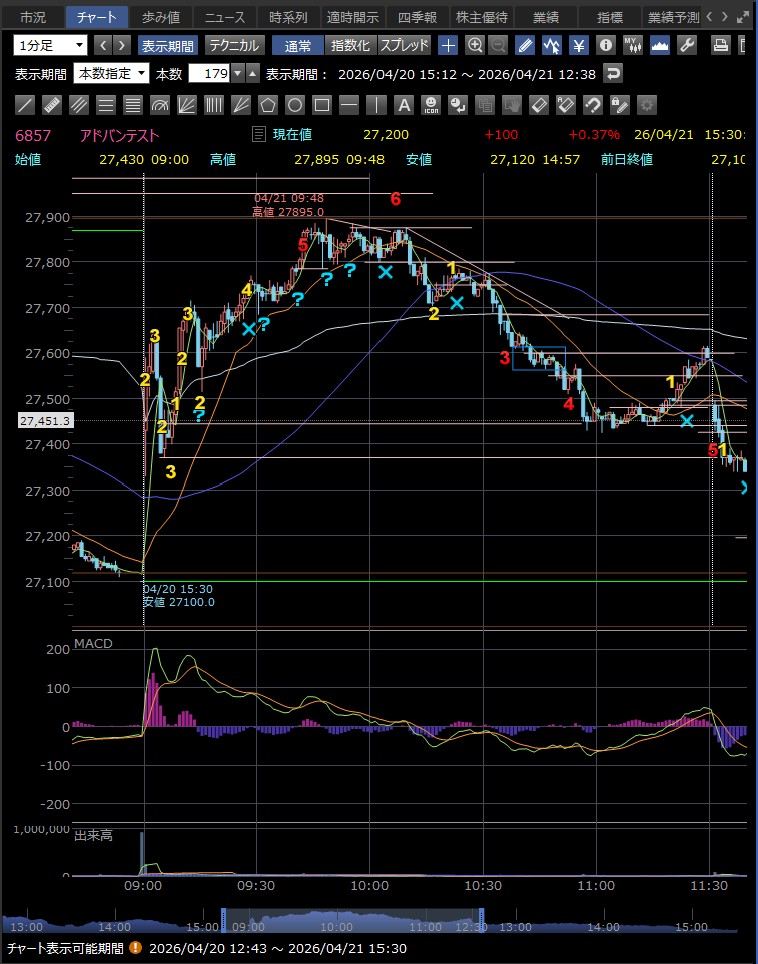Pick the text annotation 'A' tool

click(403, 104)
